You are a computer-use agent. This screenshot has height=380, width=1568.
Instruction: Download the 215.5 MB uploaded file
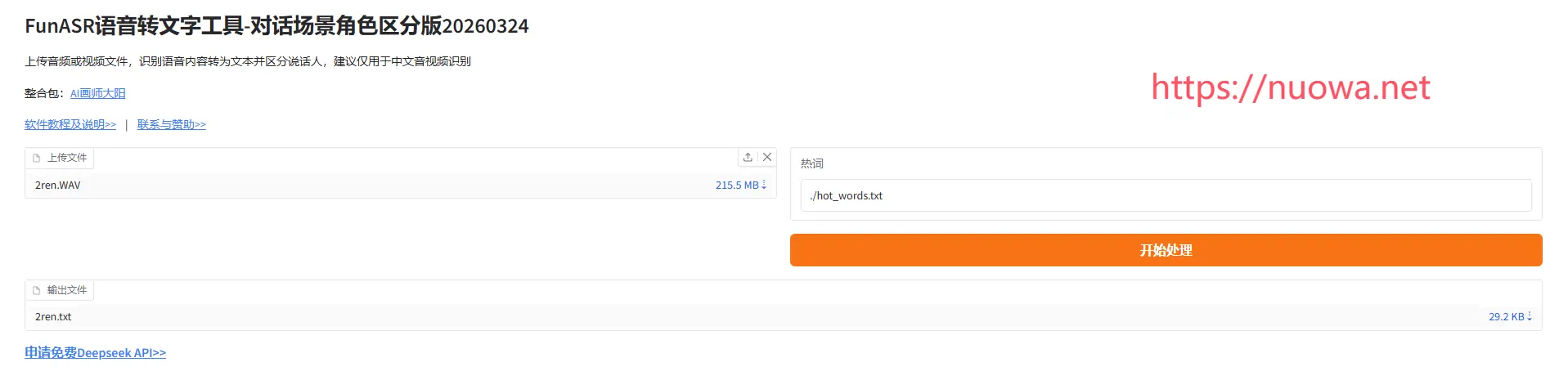tap(740, 186)
